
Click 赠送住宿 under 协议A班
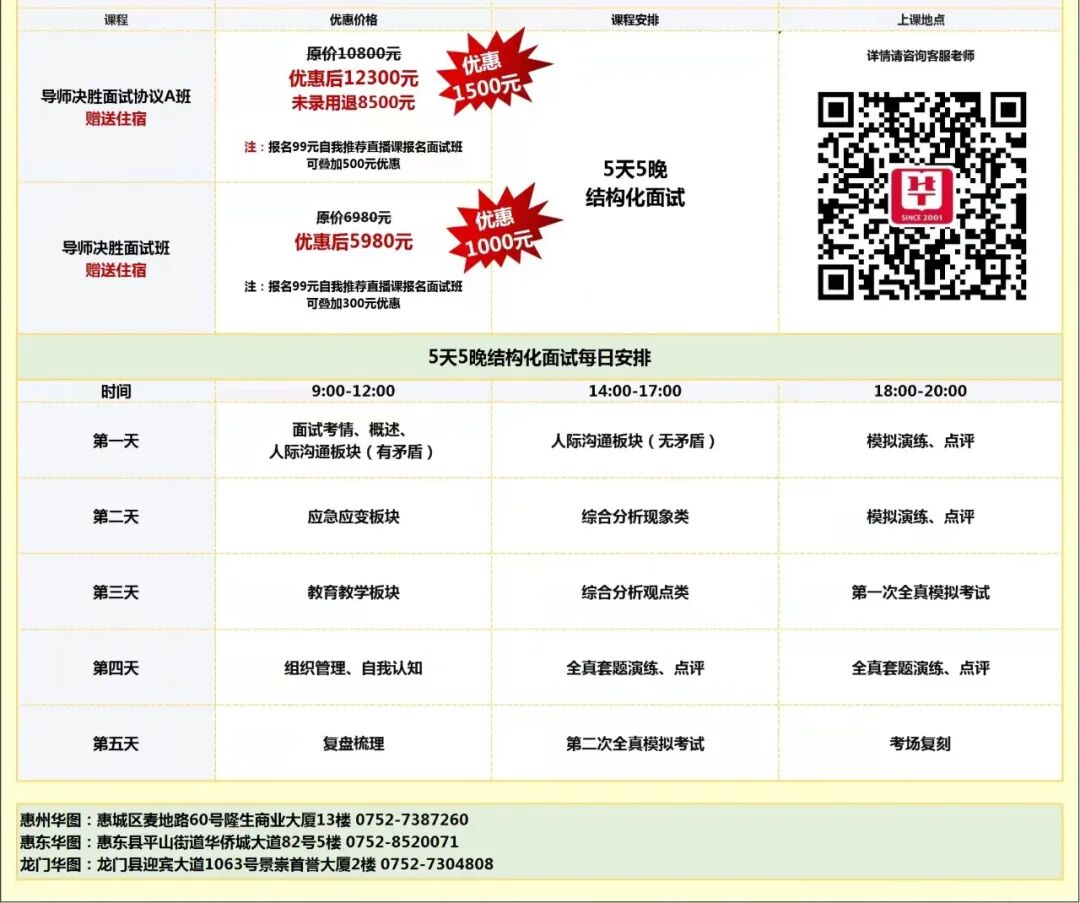(116, 119)
